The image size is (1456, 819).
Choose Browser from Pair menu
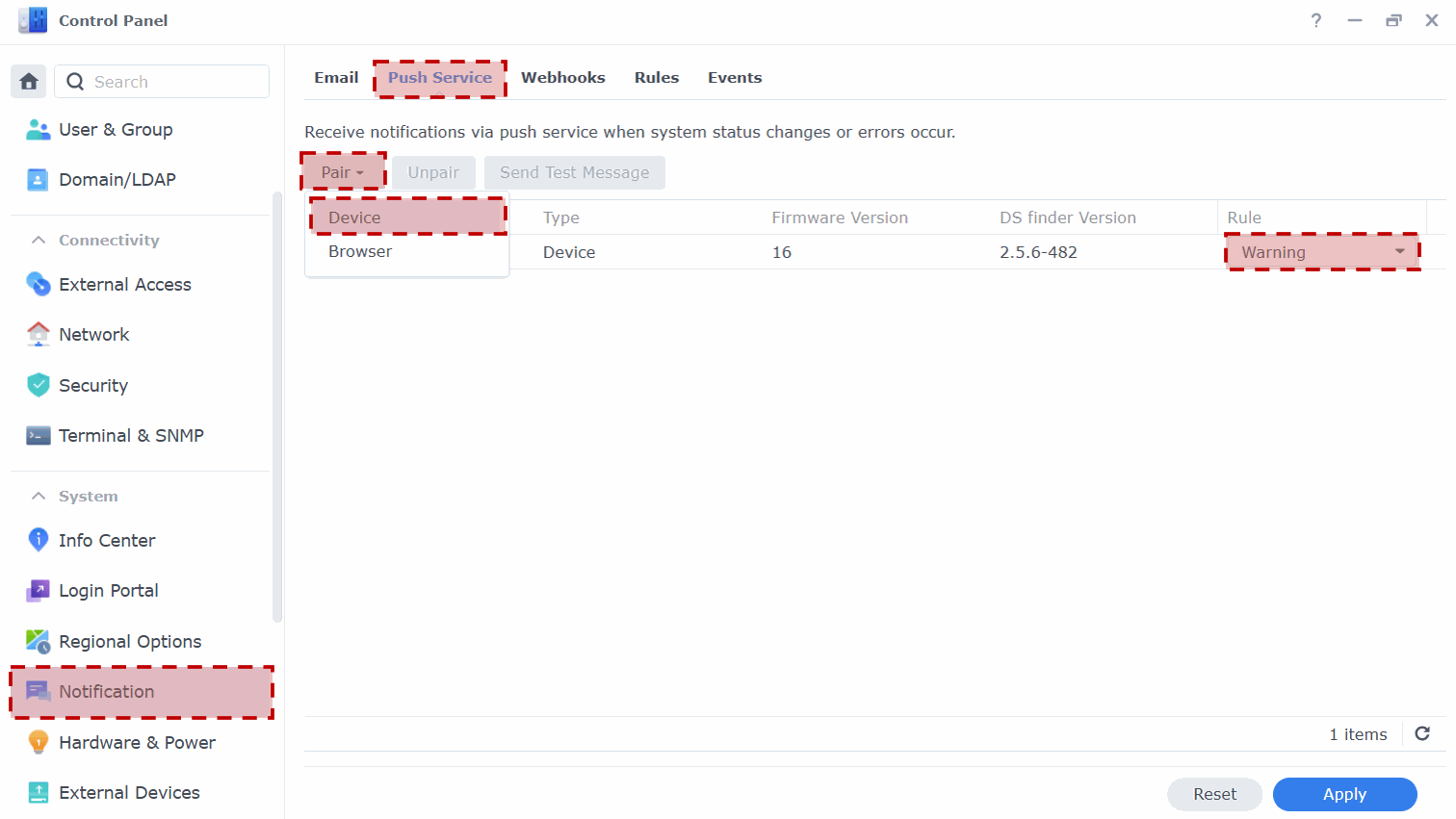[x=407, y=251]
